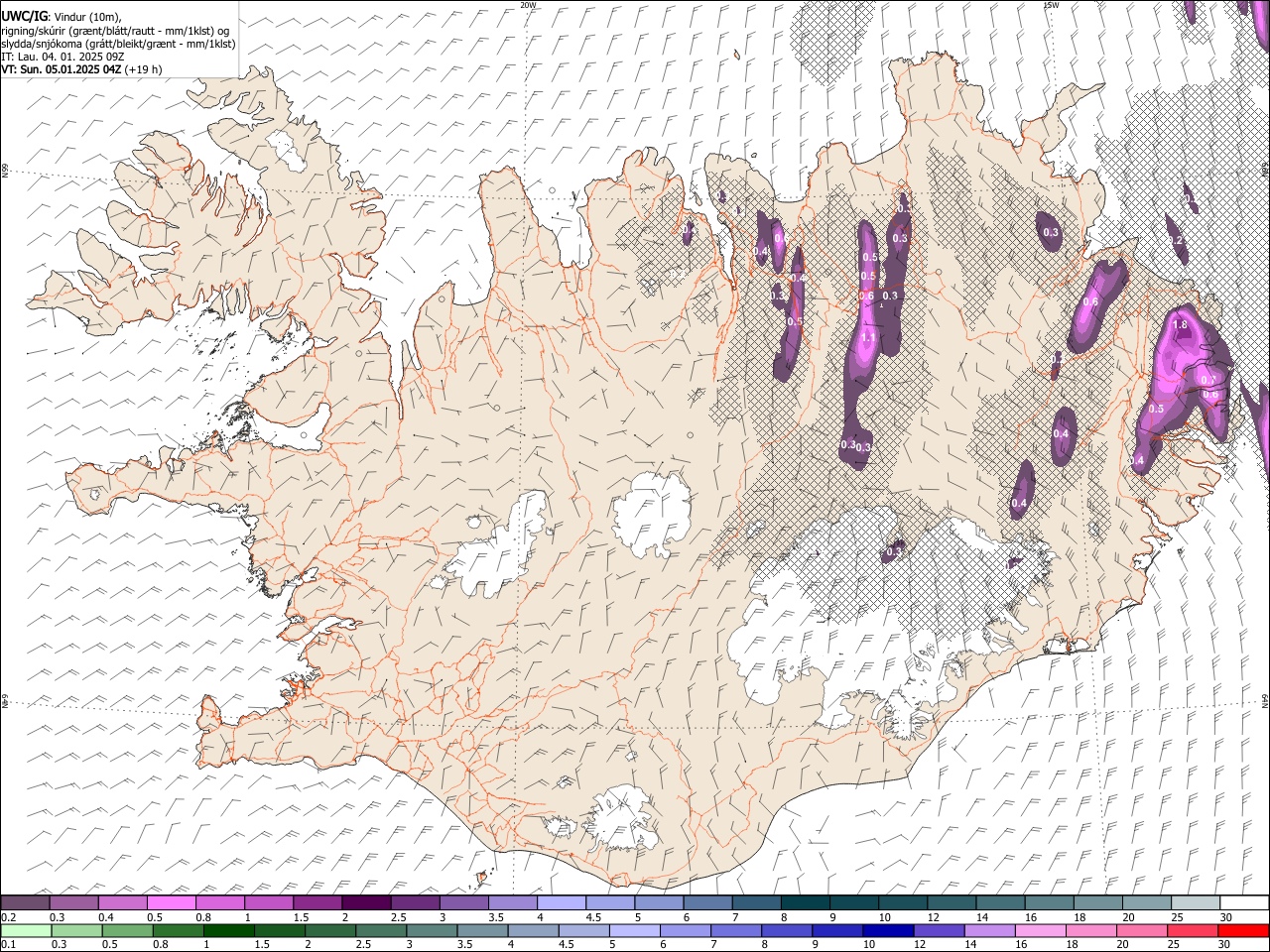Click the 0.1 number under the rain legend
1270x952 pixels.
(8, 944)
